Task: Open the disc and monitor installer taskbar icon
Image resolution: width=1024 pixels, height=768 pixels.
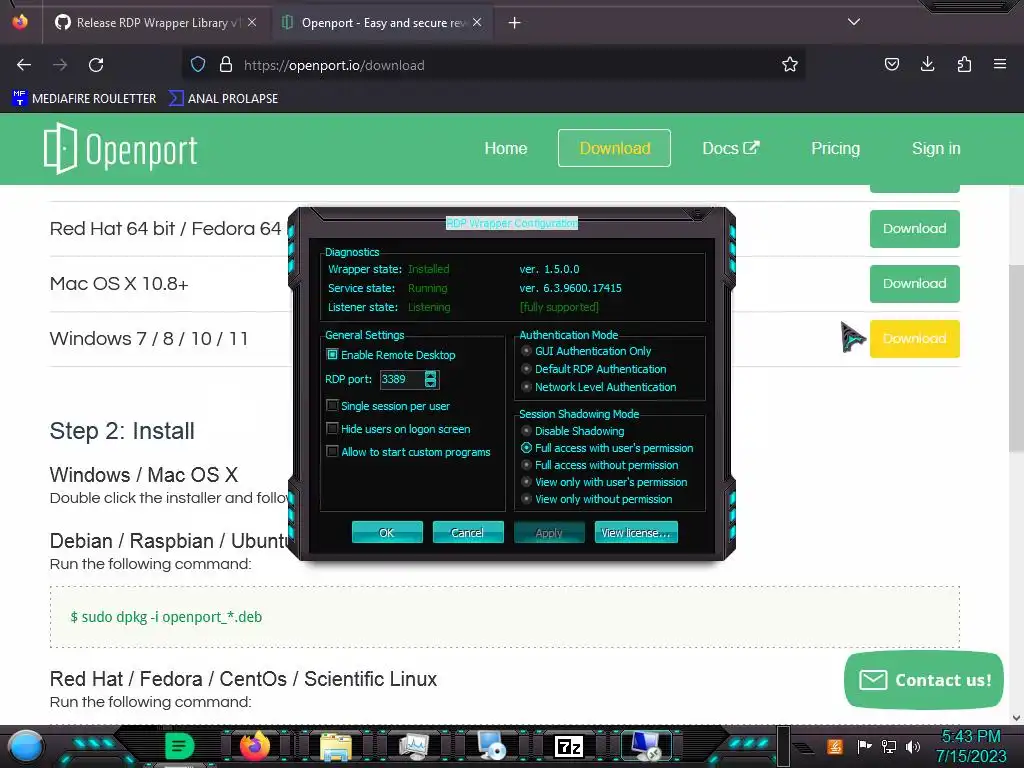Action: (x=490, y=746)
